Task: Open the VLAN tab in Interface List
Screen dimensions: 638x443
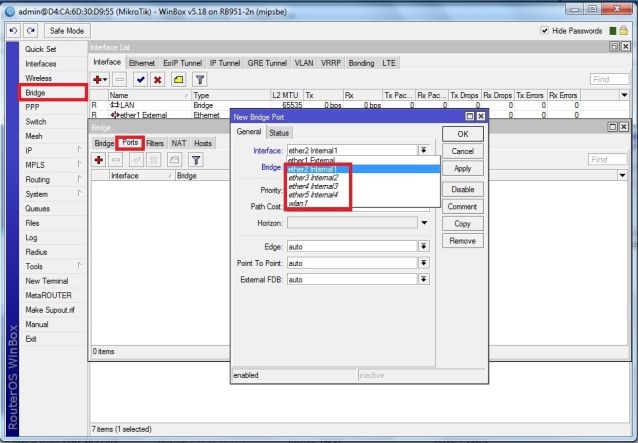Action: click(304, 63)
